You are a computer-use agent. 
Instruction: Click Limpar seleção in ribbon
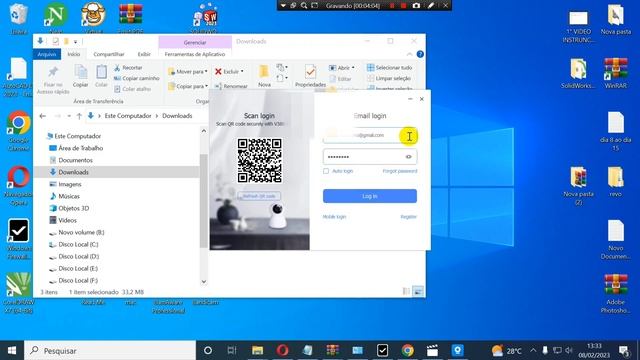coord(389,78)
